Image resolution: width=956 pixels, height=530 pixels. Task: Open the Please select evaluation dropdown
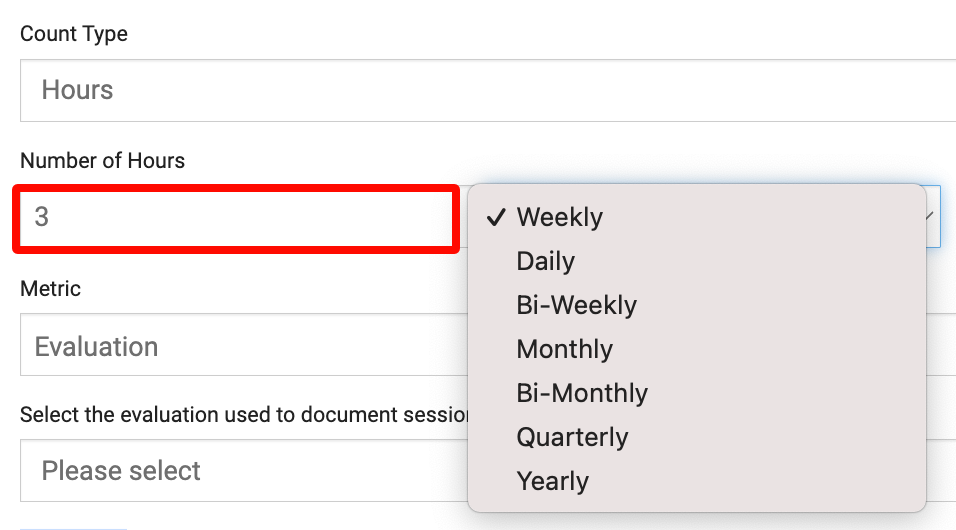240,471
